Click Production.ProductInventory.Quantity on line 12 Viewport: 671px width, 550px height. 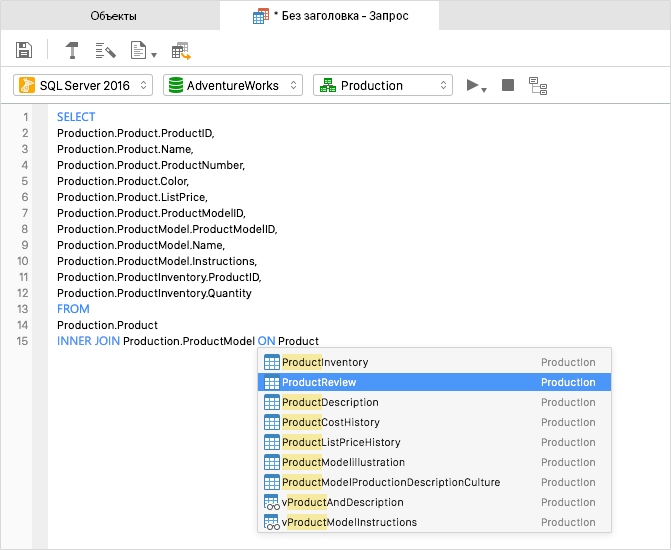tap(154, 293)
